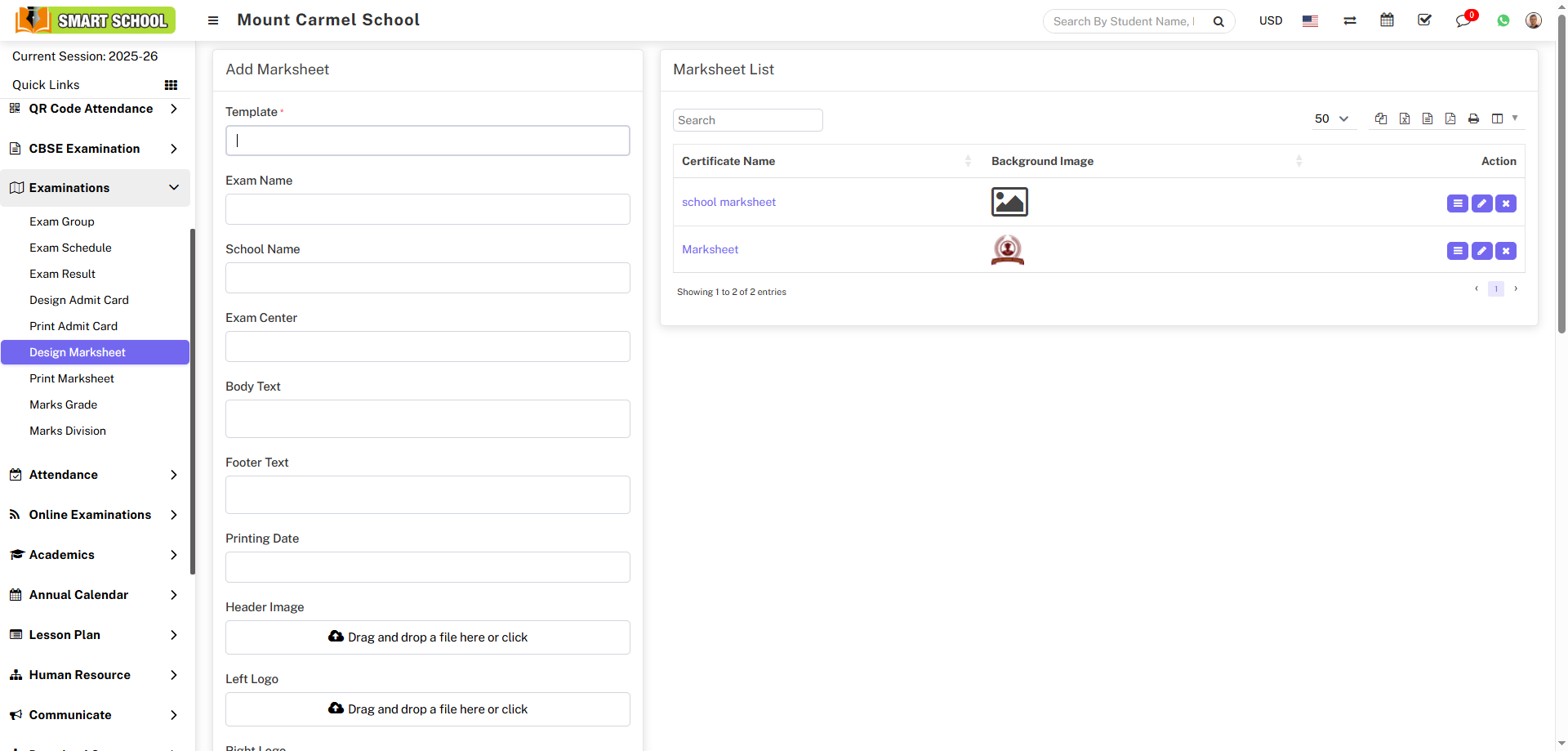
Task: Select Marks Grade from the sidebar
Action: [x=63, y=405]
